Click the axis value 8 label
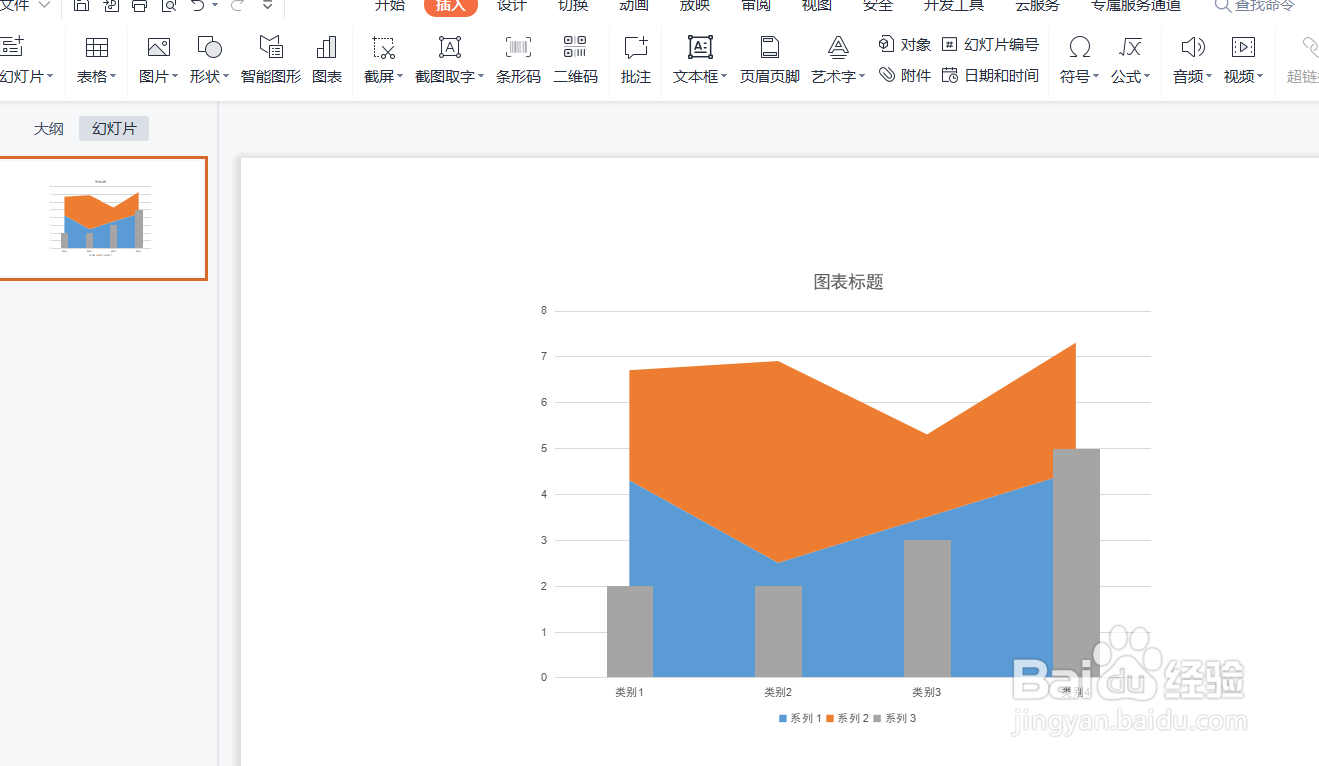The width and height of the screenshot is (1319, 766). point(544,311)
